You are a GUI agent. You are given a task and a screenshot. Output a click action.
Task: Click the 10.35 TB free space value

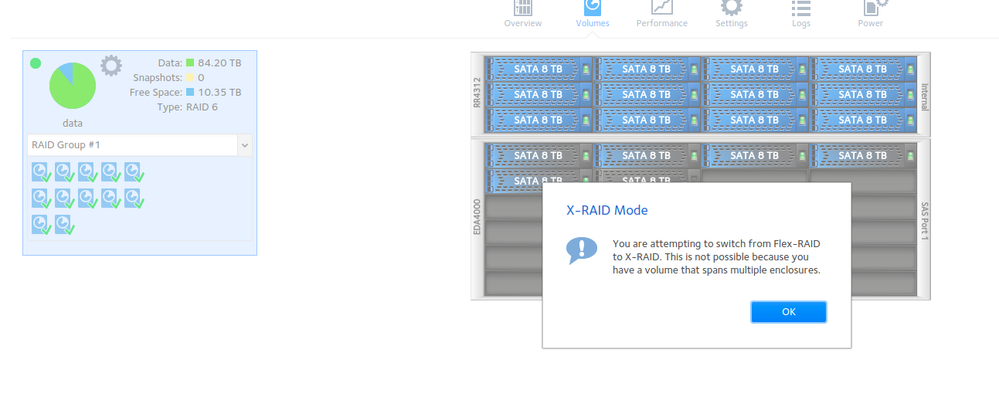[x=220, y=92]
